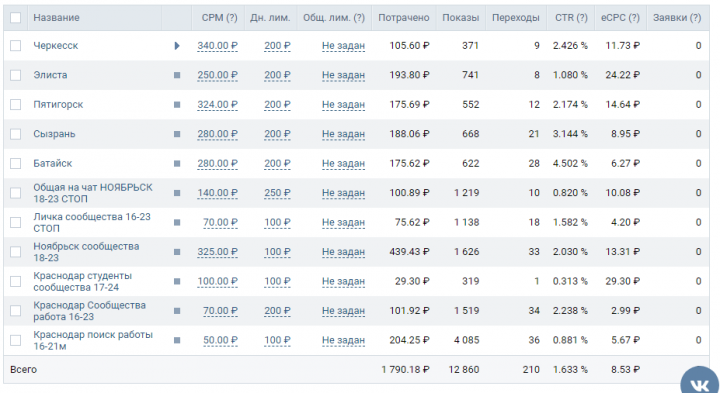The image size is (720, 393).
Task: Check the box for Элиста row
Action: (16, 75)
